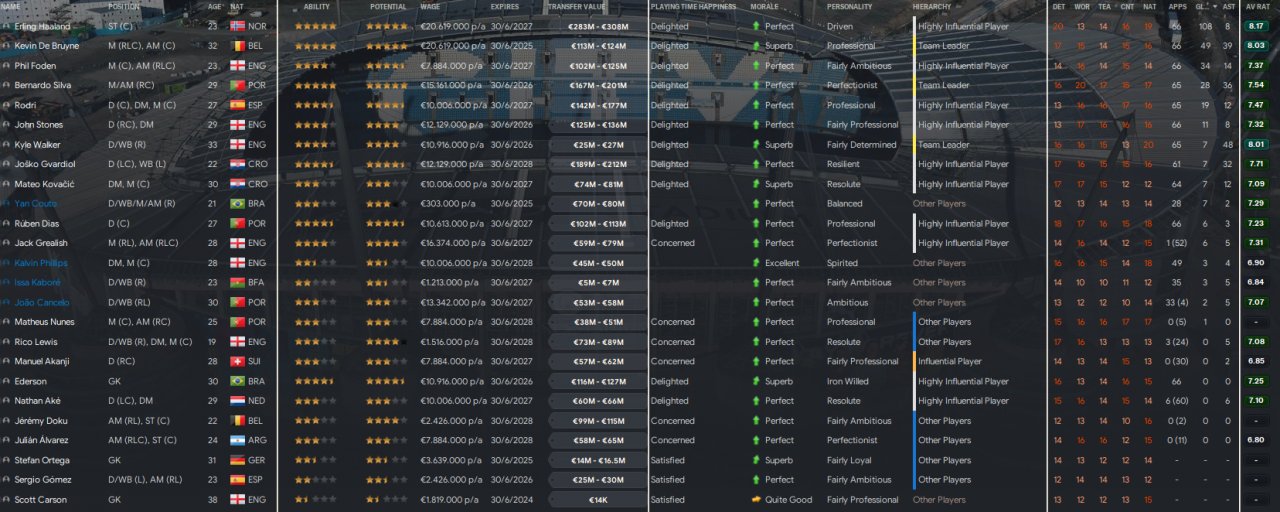Click the Switzerland flag in Manuel Akanji's row
Image resolution: width=1280 pixels, height=512 pixels.
click(237, 361)
